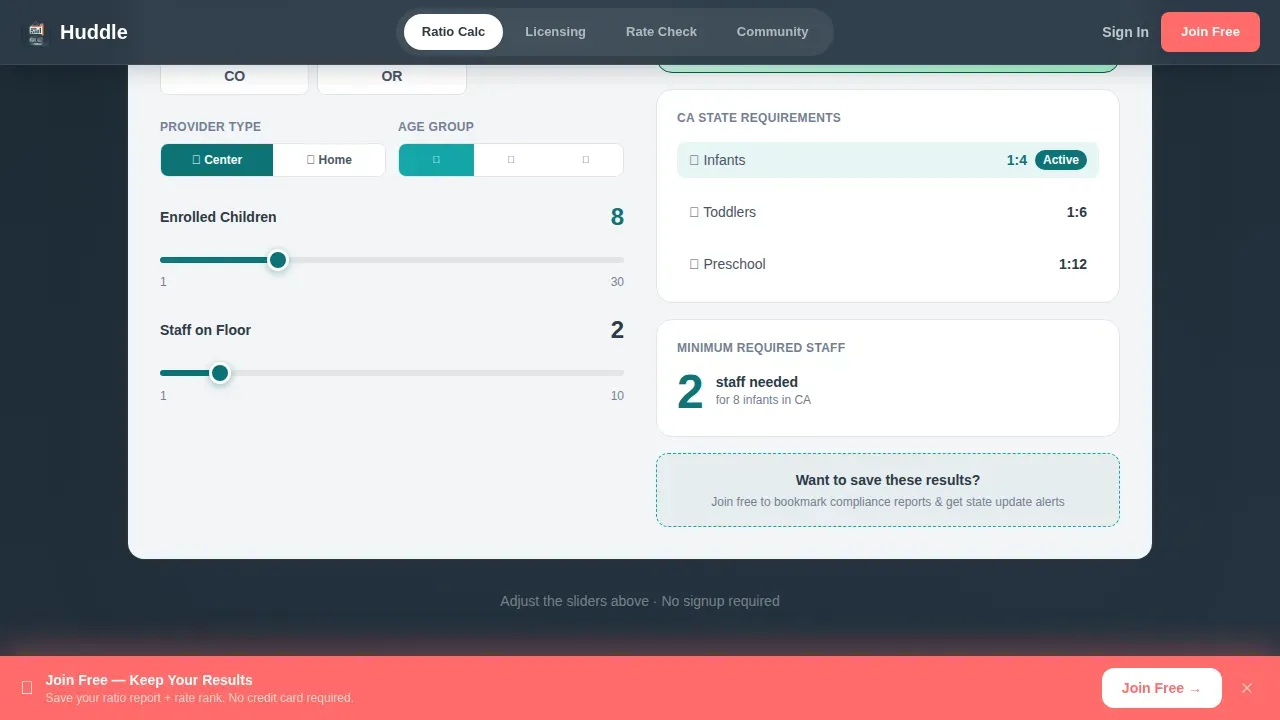This screenshot has height=720, width=1280.
Task: Click the Huddle logo icon
Action: (37, 32)
